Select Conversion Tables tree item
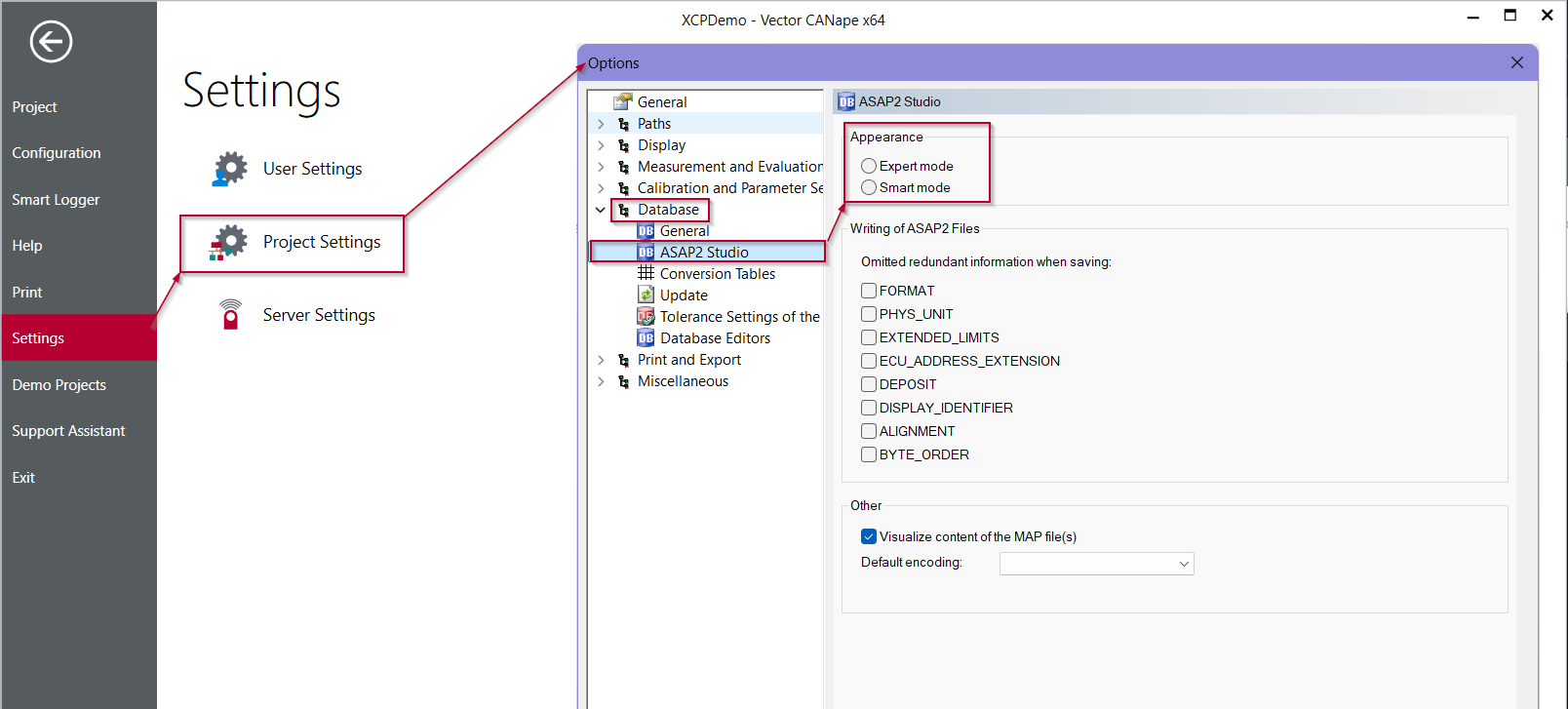This screenshot has height=709, width=1568. [718, 274]
